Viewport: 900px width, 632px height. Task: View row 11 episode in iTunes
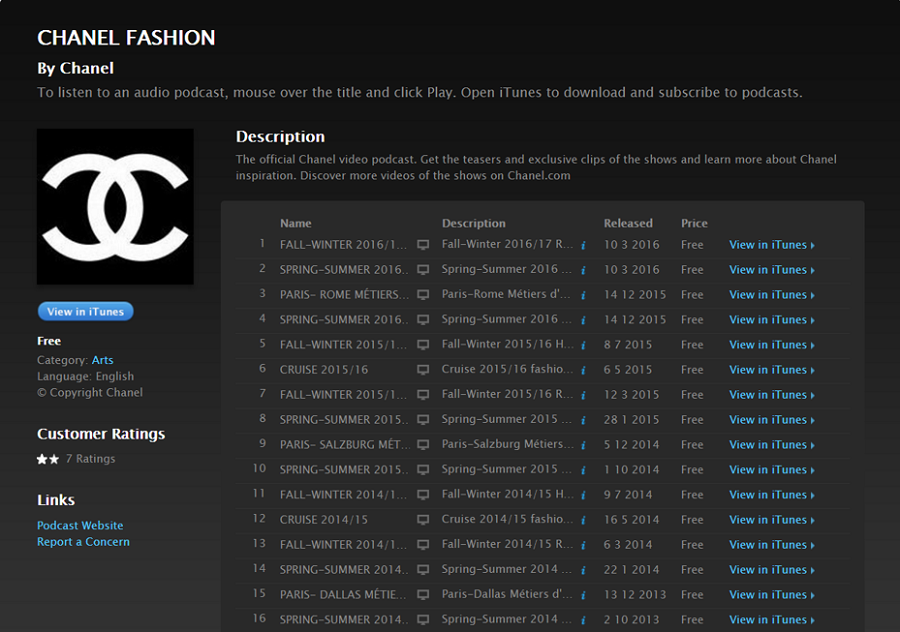coord(771,495)
